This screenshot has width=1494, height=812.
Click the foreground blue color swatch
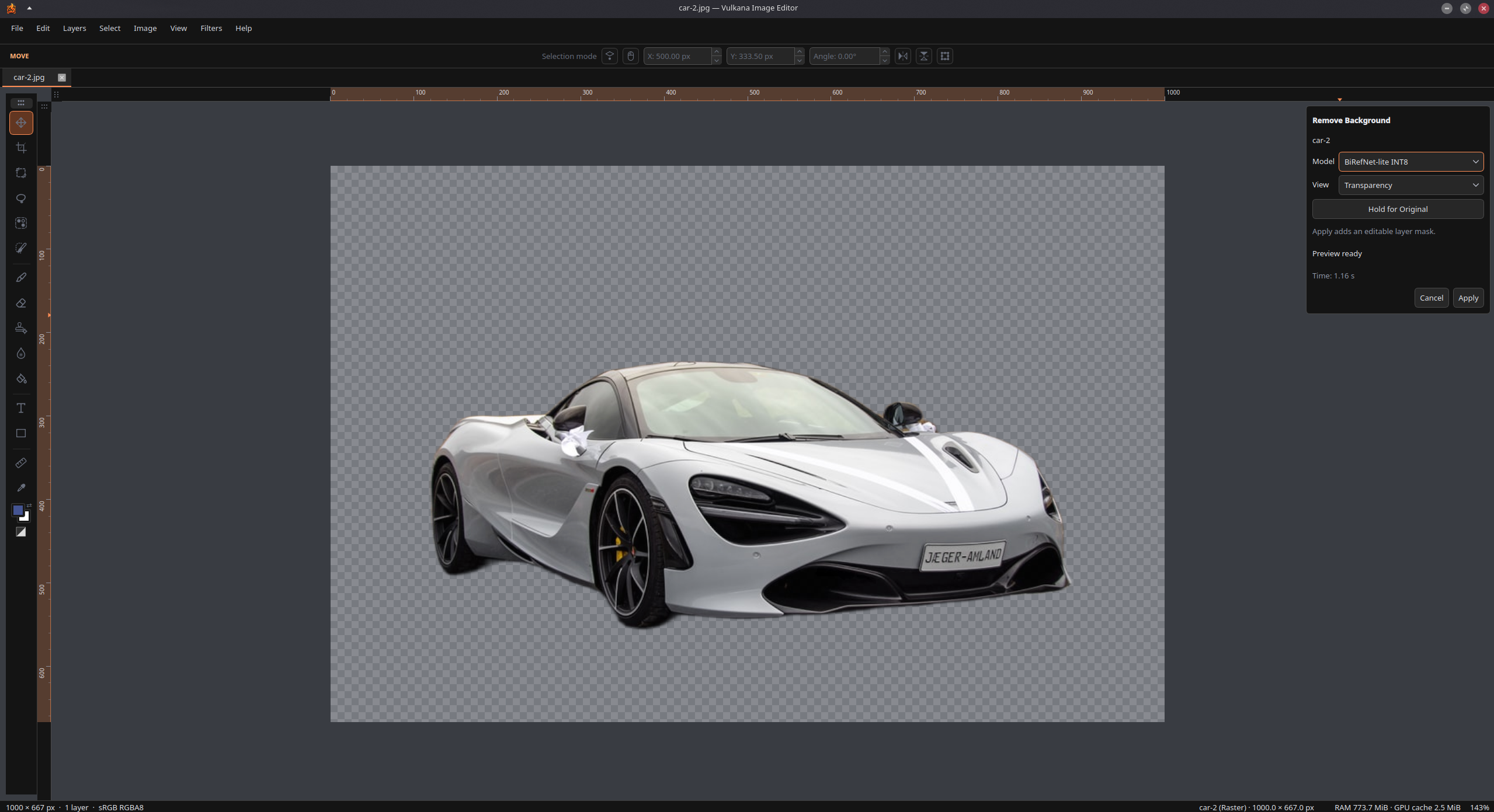coord(18,510)
